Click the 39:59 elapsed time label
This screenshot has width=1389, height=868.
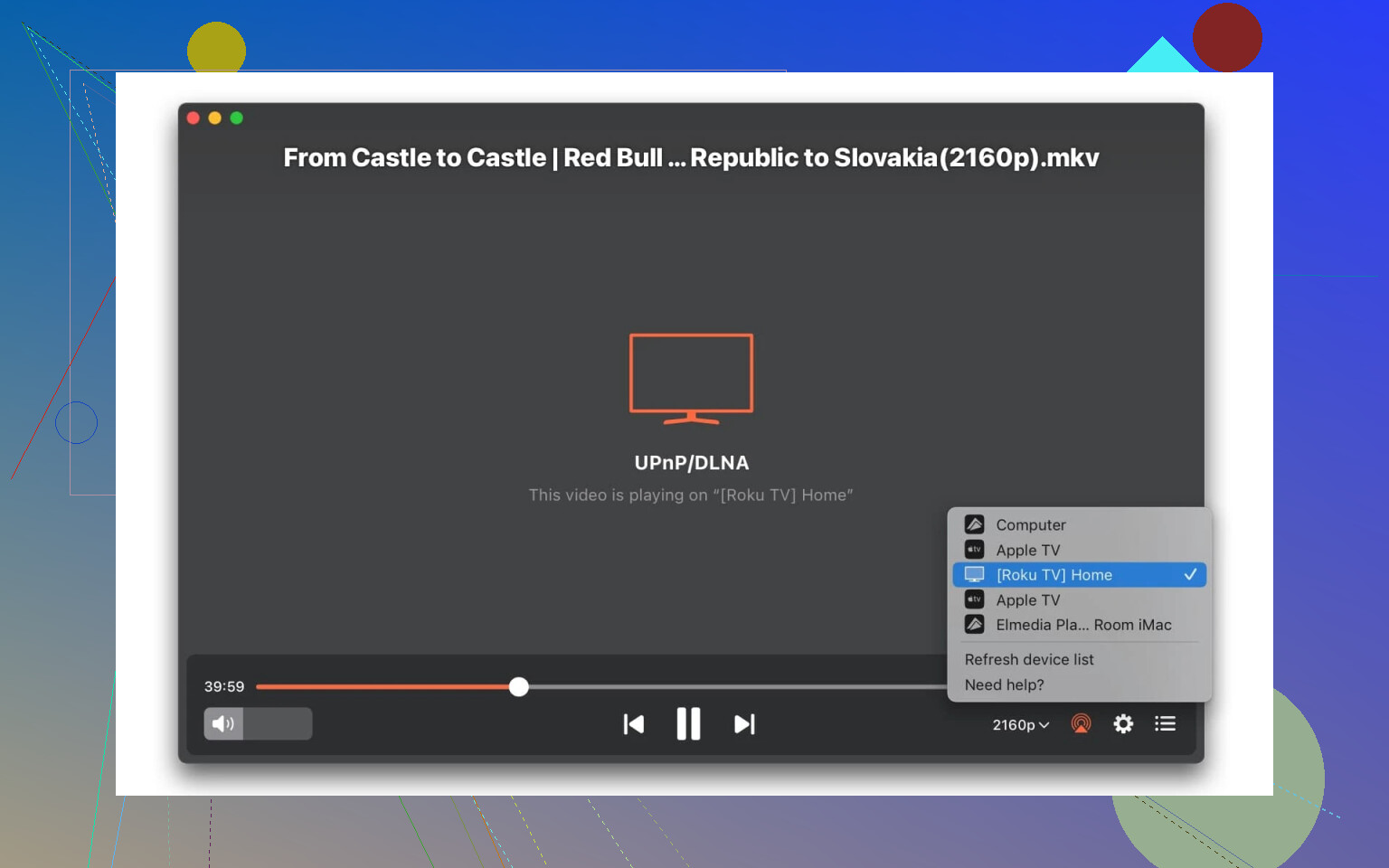[x=224, y=686]
